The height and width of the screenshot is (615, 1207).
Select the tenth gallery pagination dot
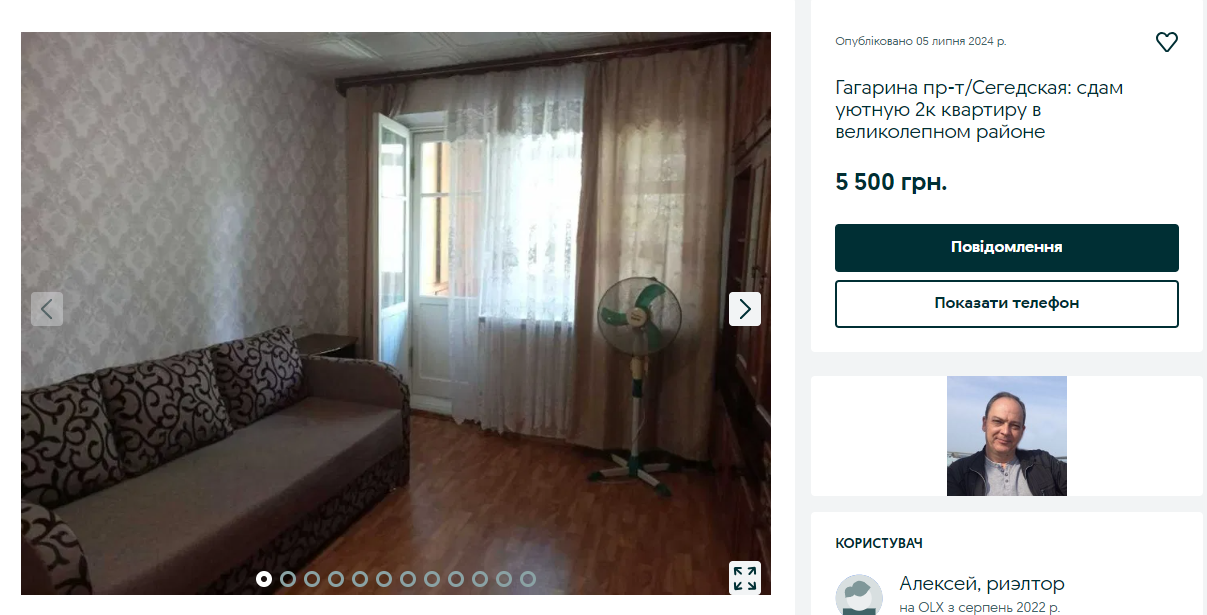480,579
